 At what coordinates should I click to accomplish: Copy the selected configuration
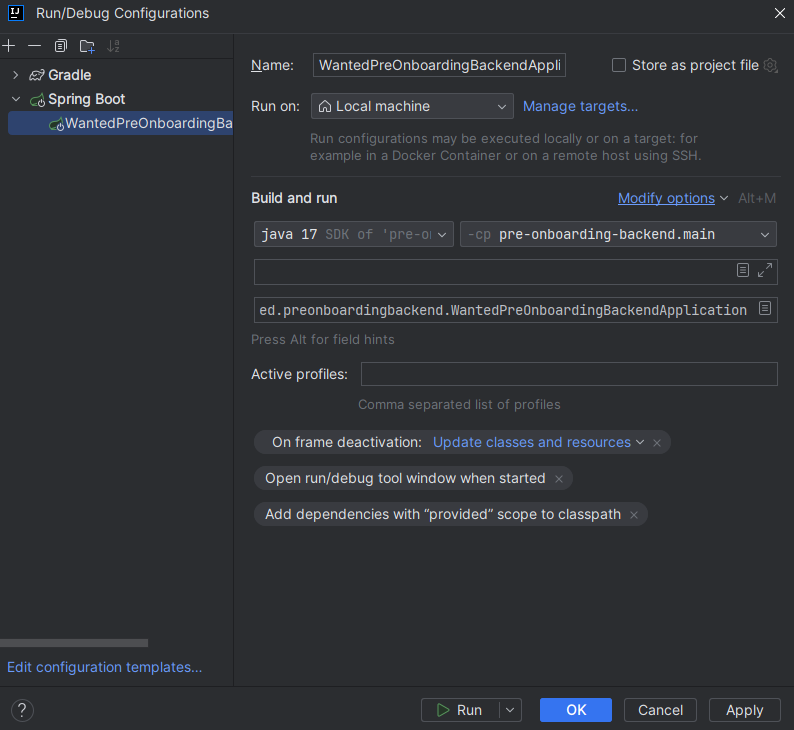click(x=61, y=46)
